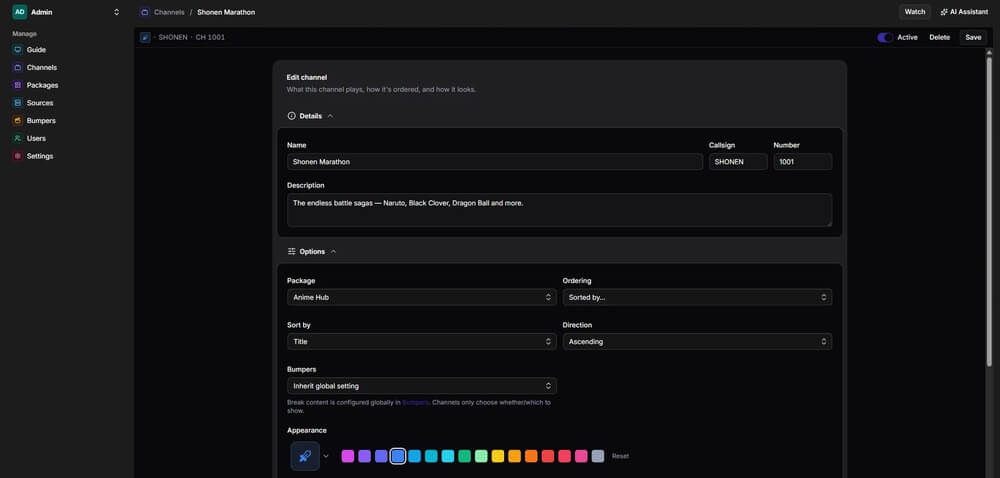This screenshot has width=1000, height=478.
Task: Open the Bumpers dropdown showing Inherit global setting
Action: (422, 386)
